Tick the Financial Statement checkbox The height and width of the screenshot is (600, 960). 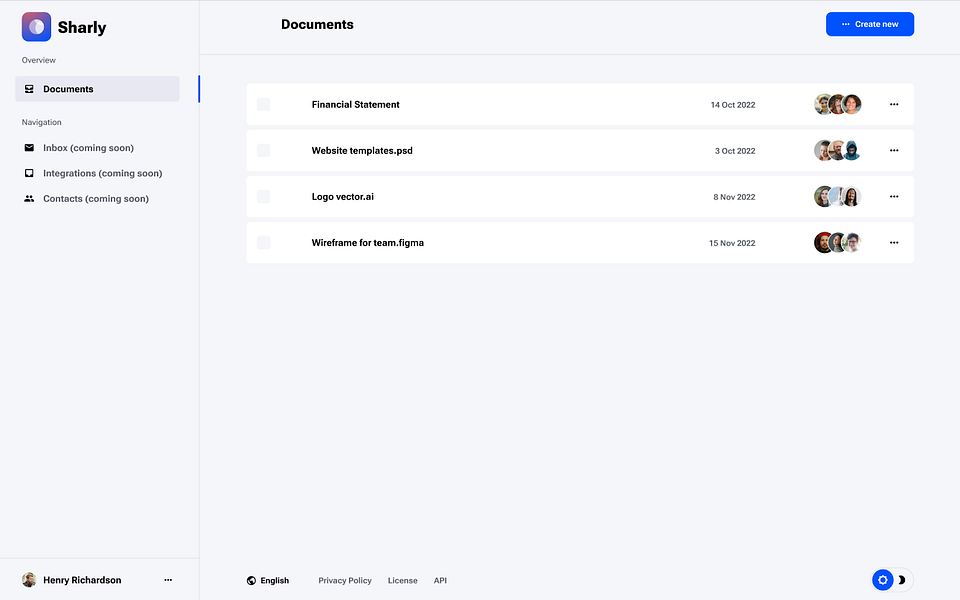pos(263,105)
